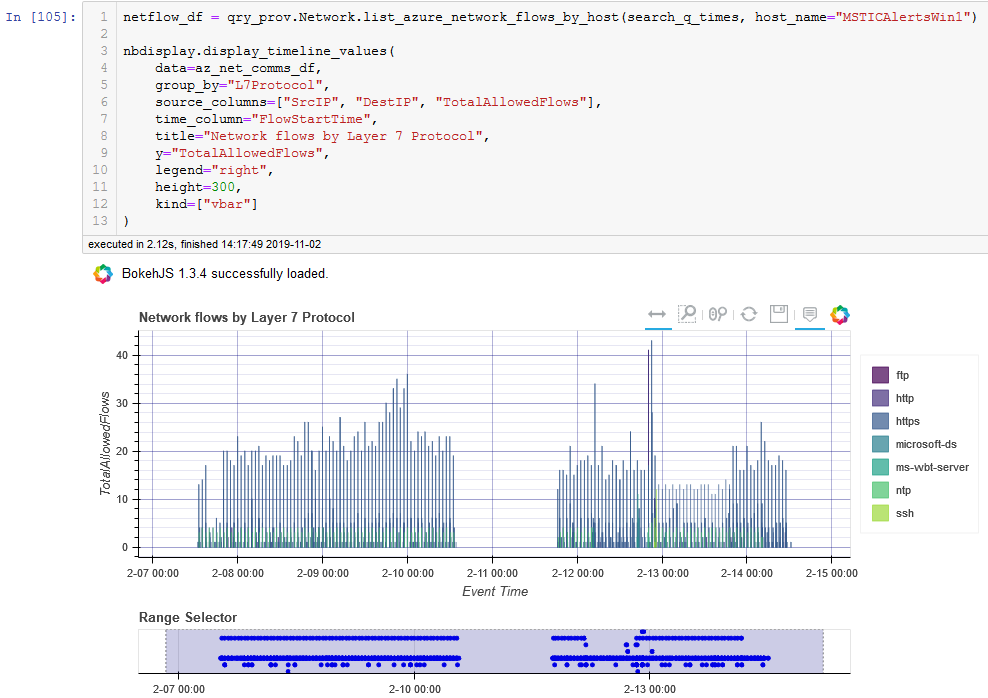Toggle the hover tooltip tool
The height and width of the screenshot is (698, 988).
(x=810, y=314)
